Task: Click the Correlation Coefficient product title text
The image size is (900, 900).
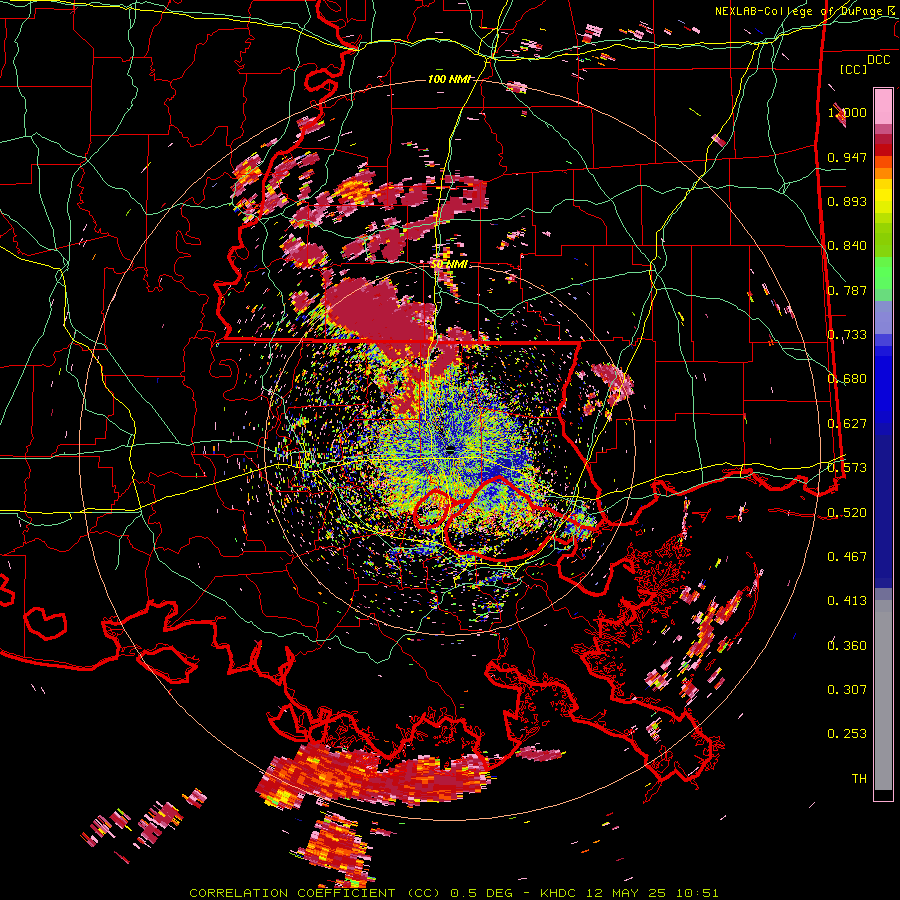Action: click(x=315, y=893)
